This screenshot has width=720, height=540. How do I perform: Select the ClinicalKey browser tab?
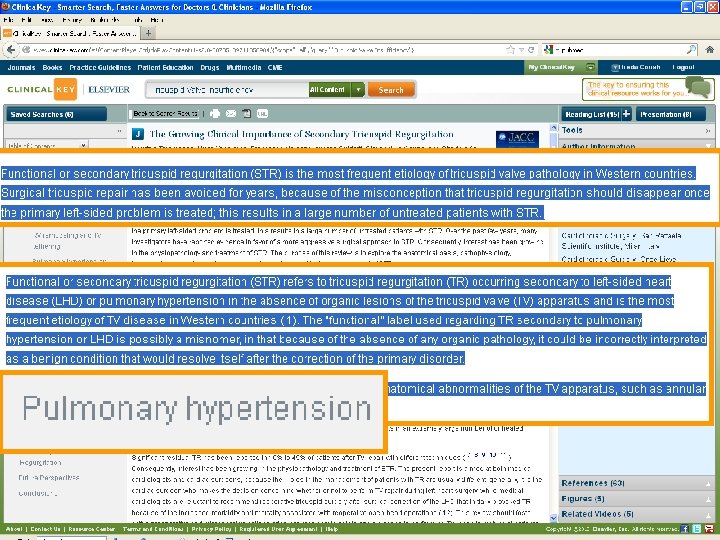(x=70, y=33)
